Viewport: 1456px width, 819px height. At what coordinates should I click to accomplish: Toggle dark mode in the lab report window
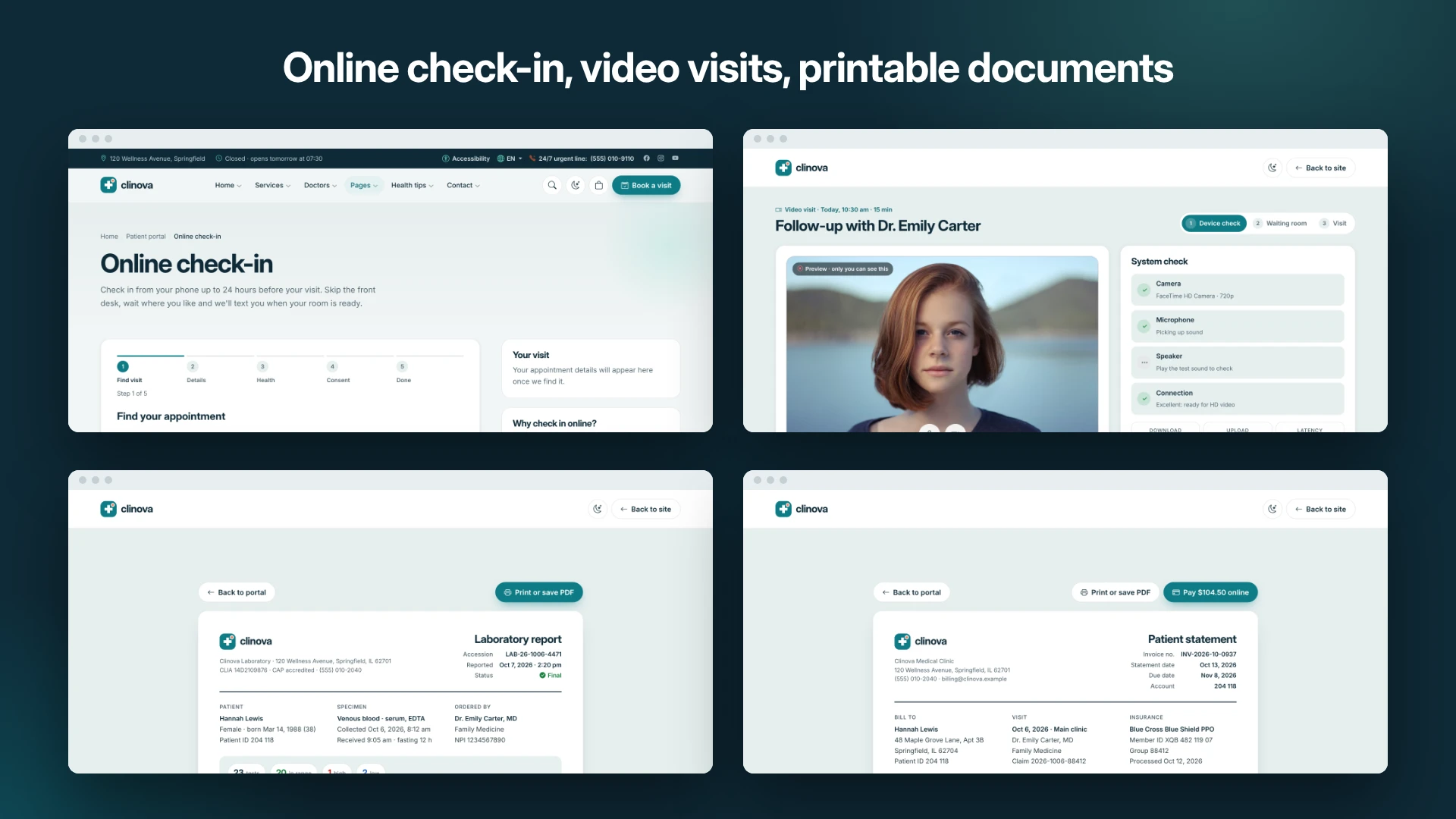pyautogui.click(x=598, y=509)
